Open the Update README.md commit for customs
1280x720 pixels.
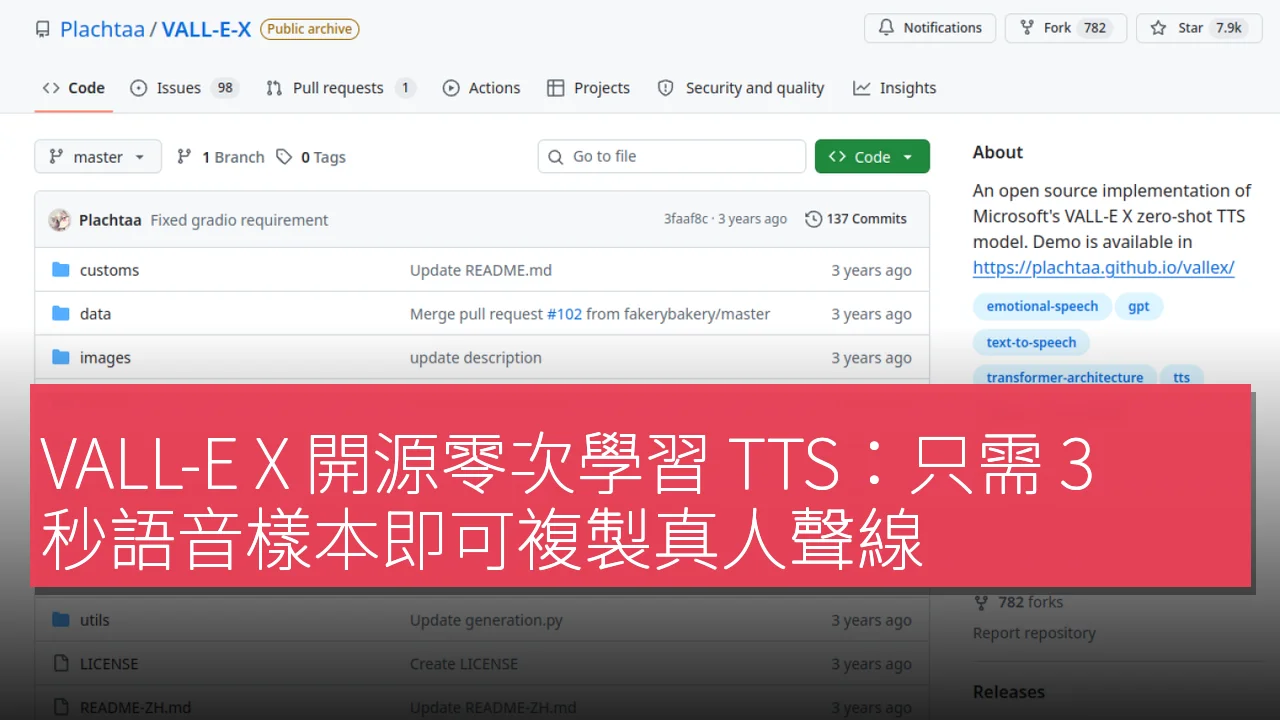pos(481,270)
